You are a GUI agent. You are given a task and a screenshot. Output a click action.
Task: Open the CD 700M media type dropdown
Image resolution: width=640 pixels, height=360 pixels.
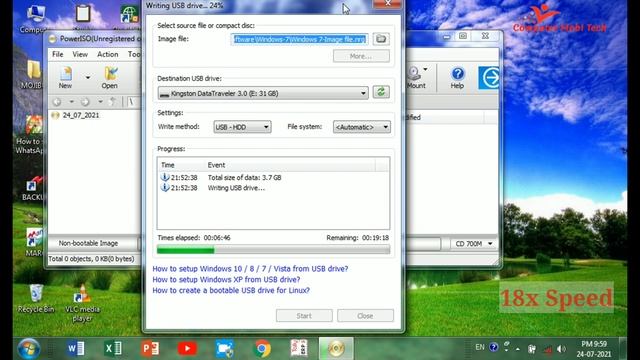click(473, 244)
